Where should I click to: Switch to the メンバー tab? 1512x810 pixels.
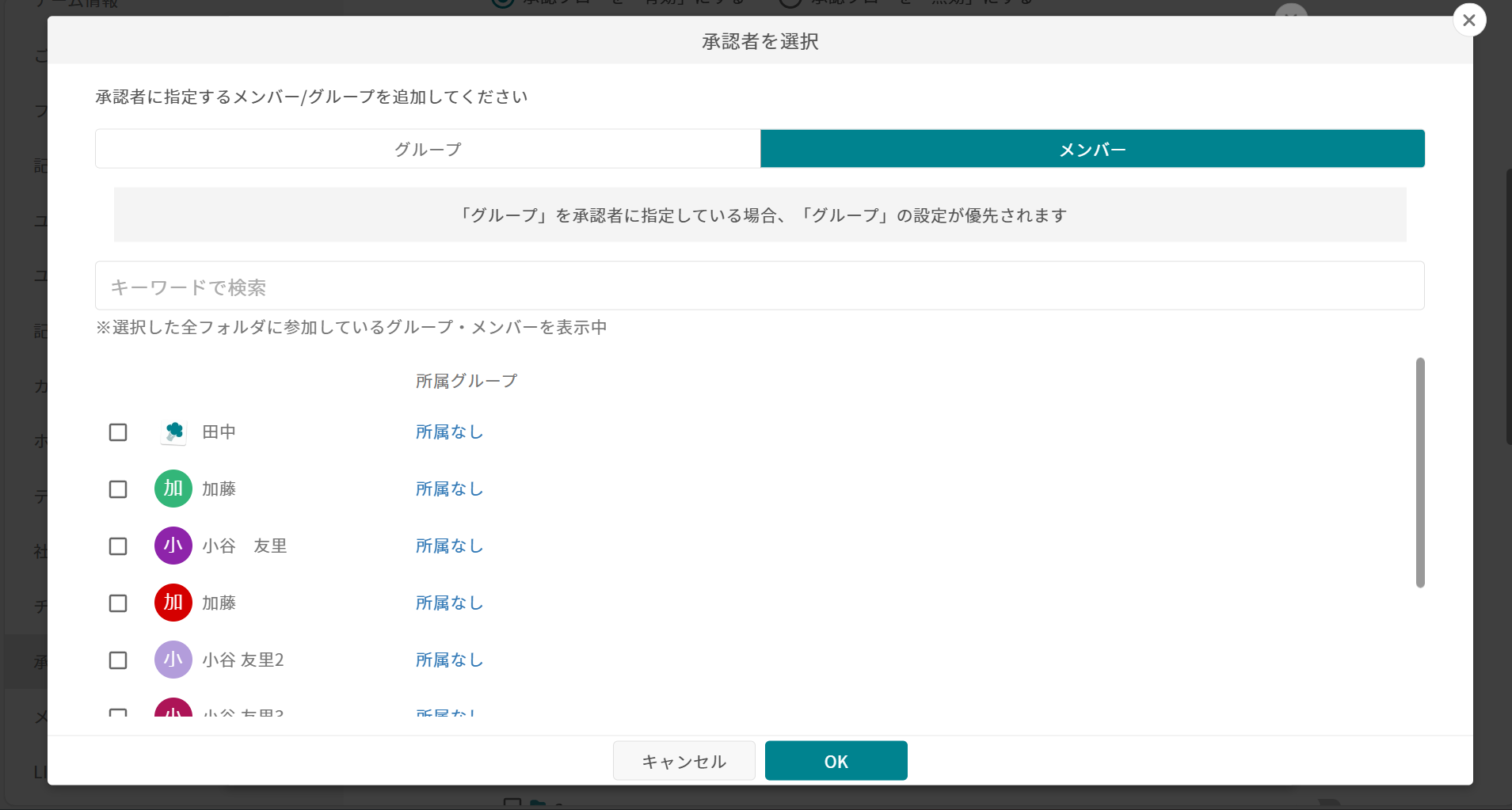tap(1091, 148)
